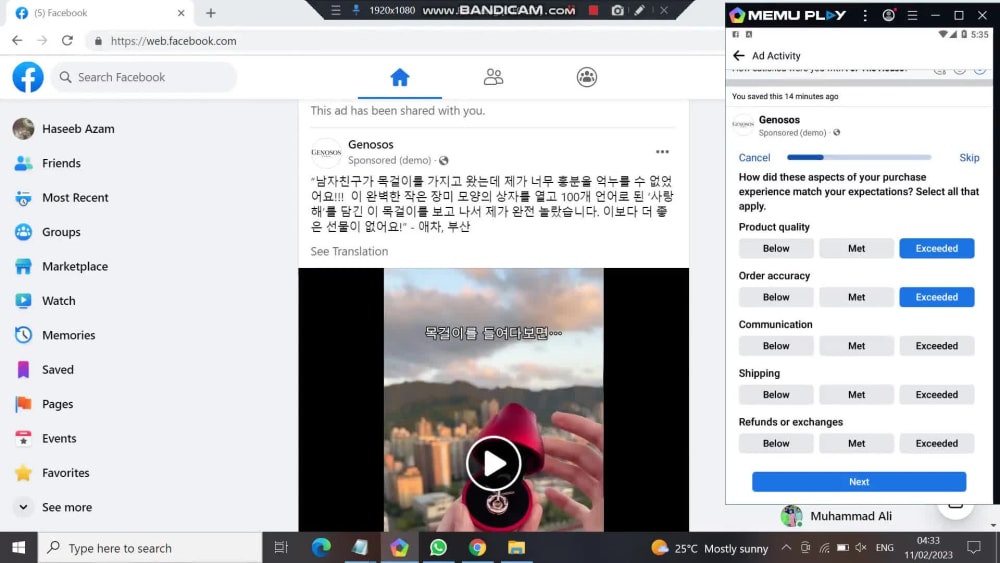Screen dimensions: 1000x563
Task: Select Met for Shipping
Action: click(x=857, y=395)
